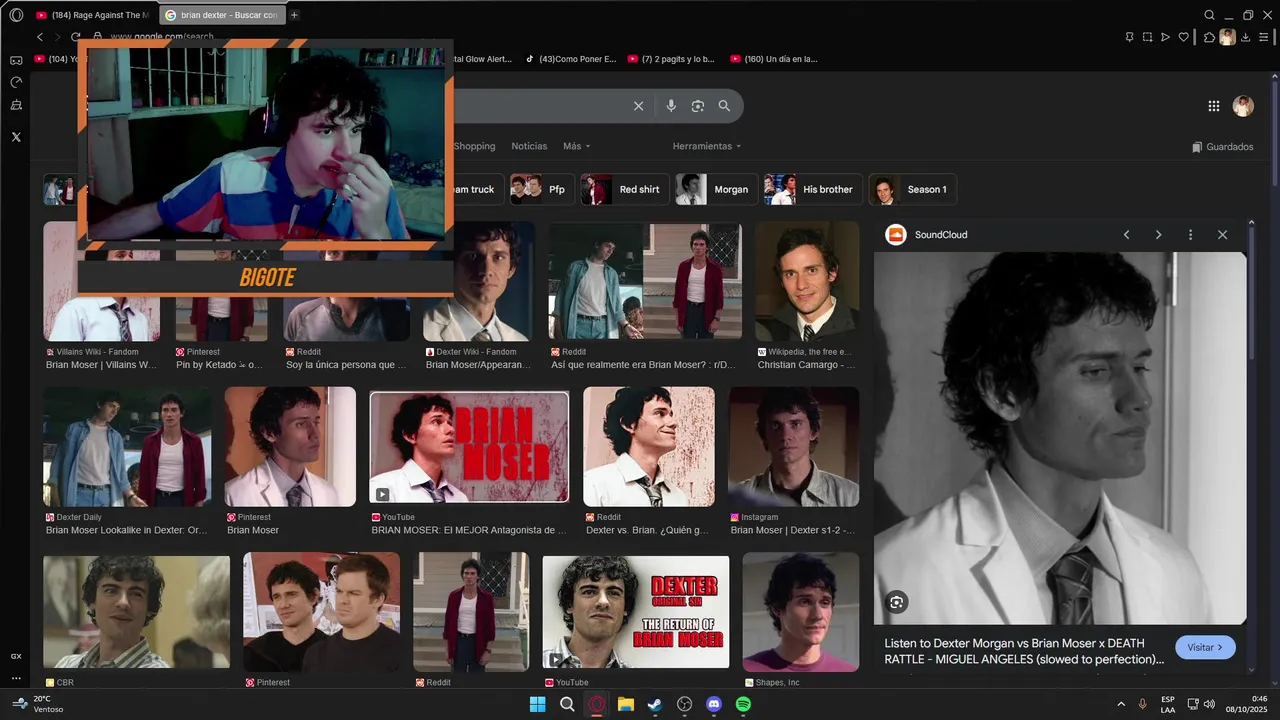Open the X (Twitter) sidebar icon
This screenshot has height=720, width=1280.
tap(16, 137)
